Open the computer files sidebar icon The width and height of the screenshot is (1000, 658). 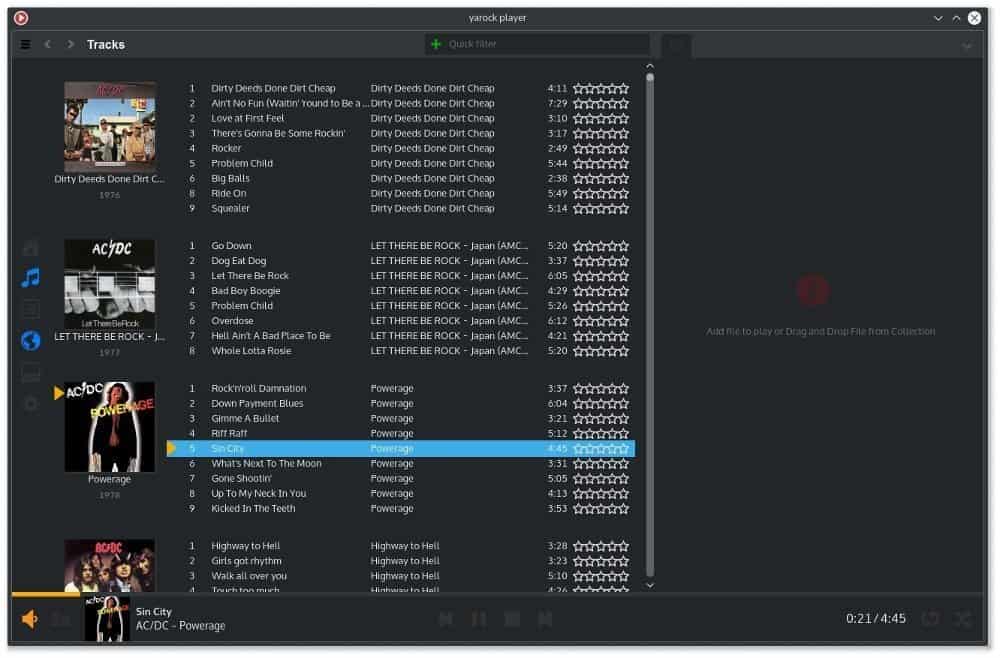tap(31, 372)
